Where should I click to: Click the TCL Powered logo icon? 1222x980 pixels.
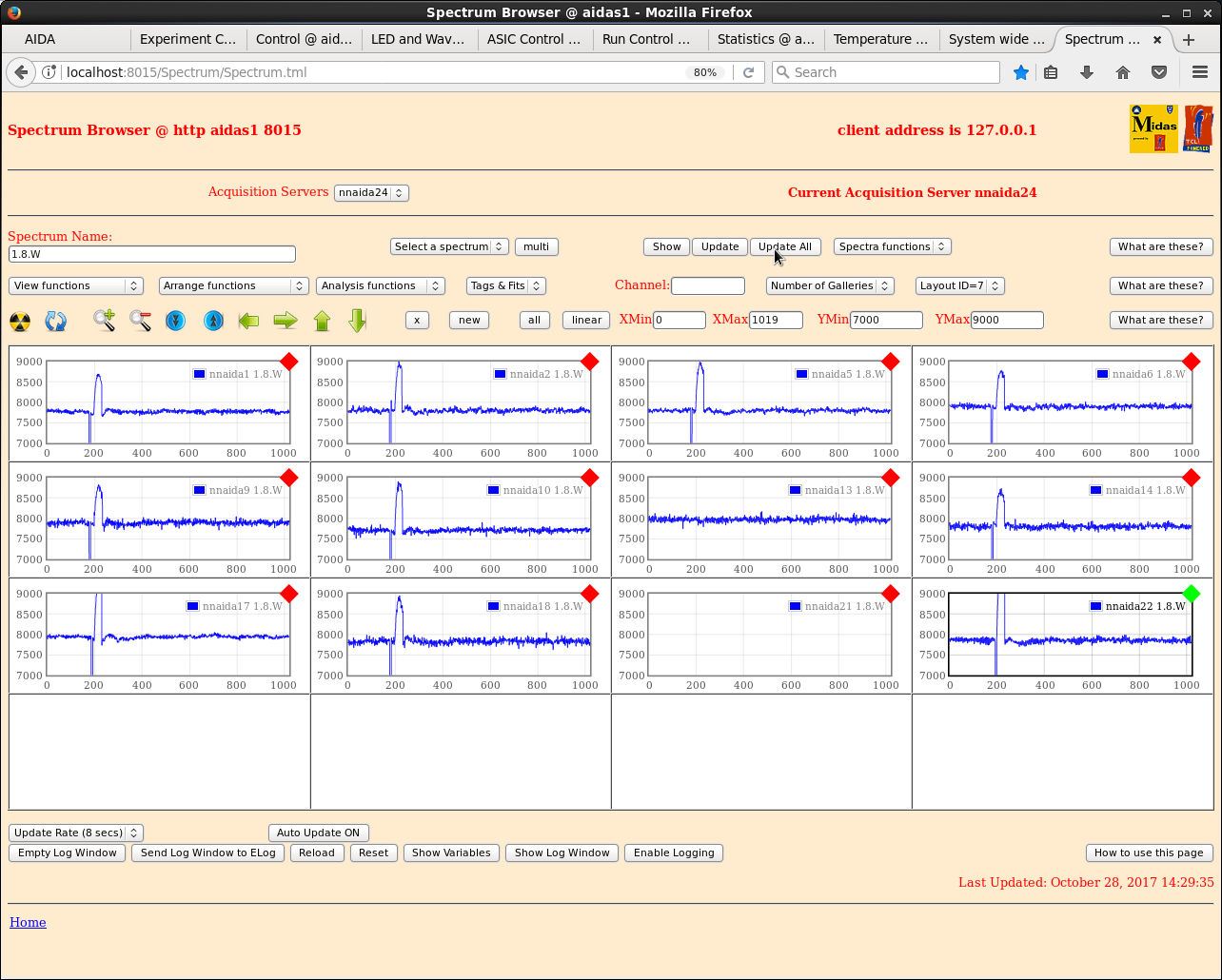[1198, 128]
